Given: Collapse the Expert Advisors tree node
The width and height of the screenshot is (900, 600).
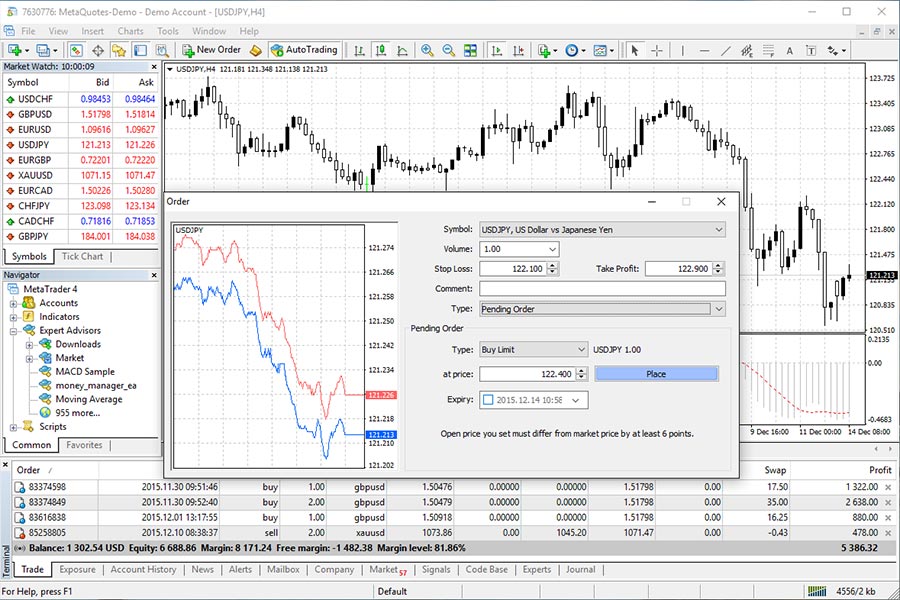Looking at the screenshot, I should click(x=13, y=331).
